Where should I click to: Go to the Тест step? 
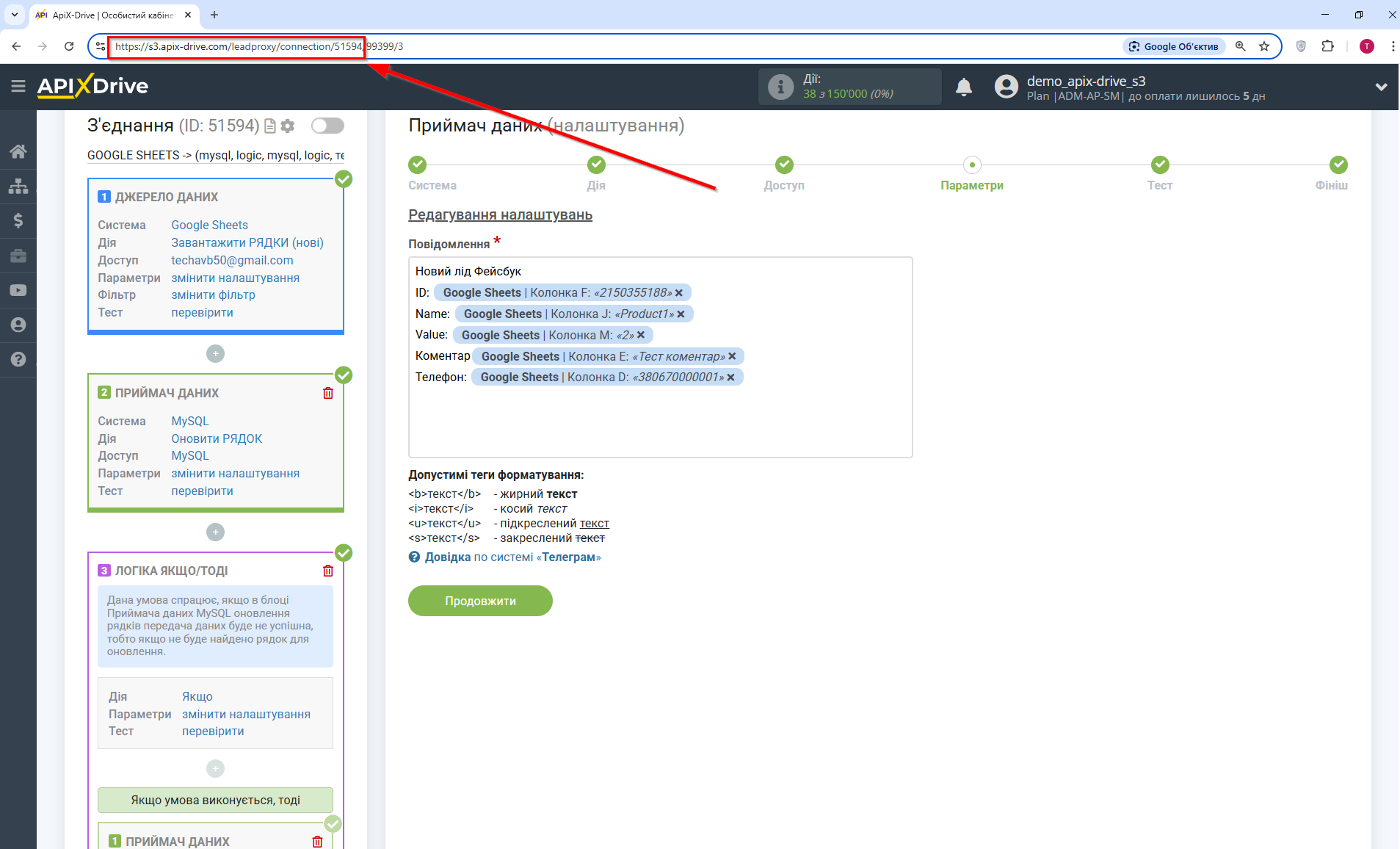1160,165
